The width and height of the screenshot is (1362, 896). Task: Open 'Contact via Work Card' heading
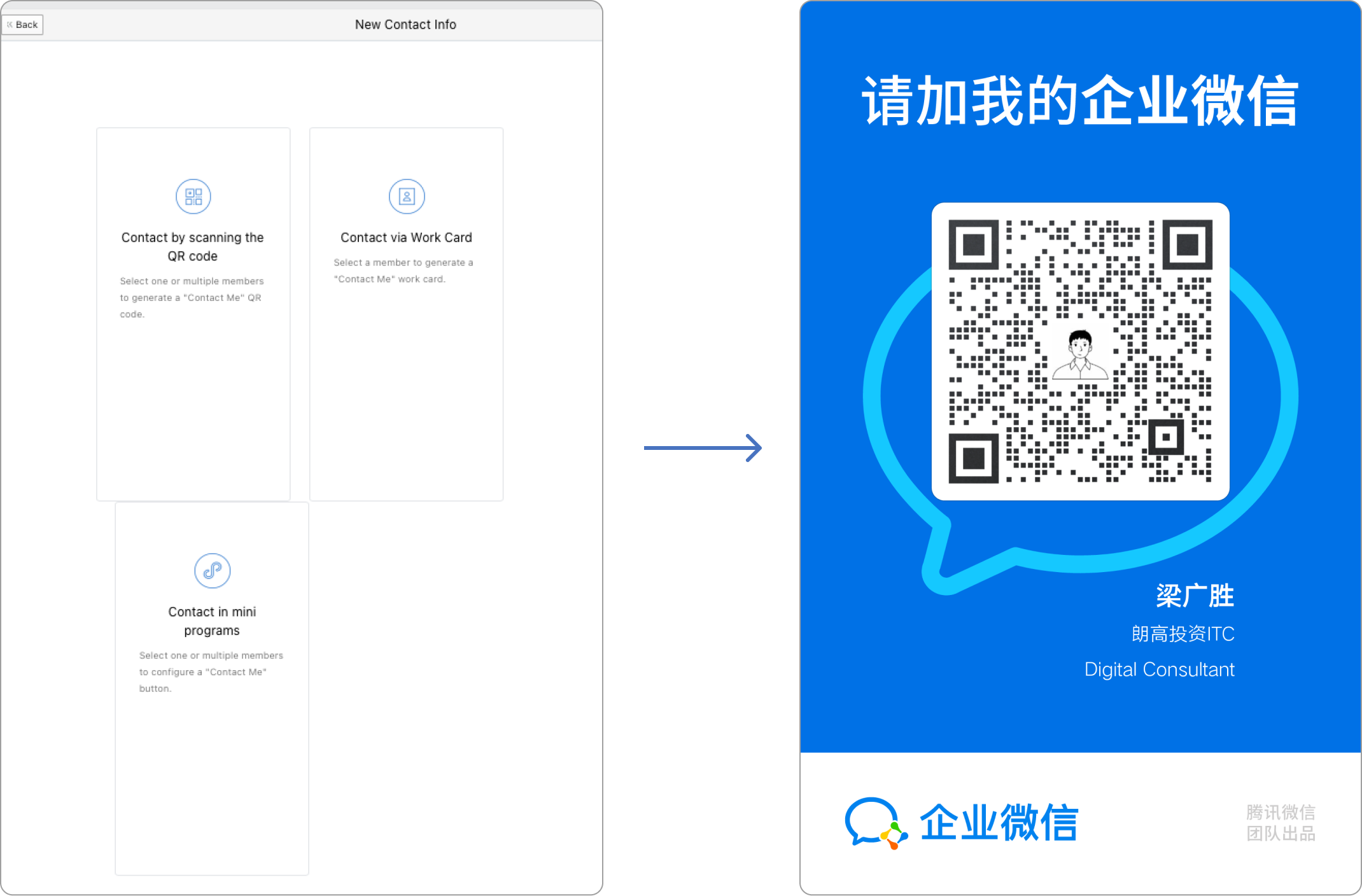click(x=406, y=237)
